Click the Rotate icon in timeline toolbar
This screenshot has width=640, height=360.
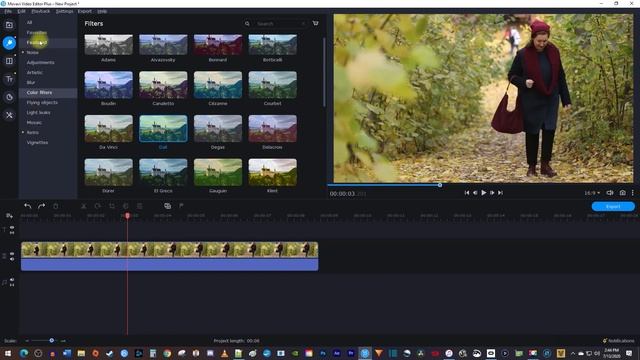pyautogui.click(x=98, y=206)
